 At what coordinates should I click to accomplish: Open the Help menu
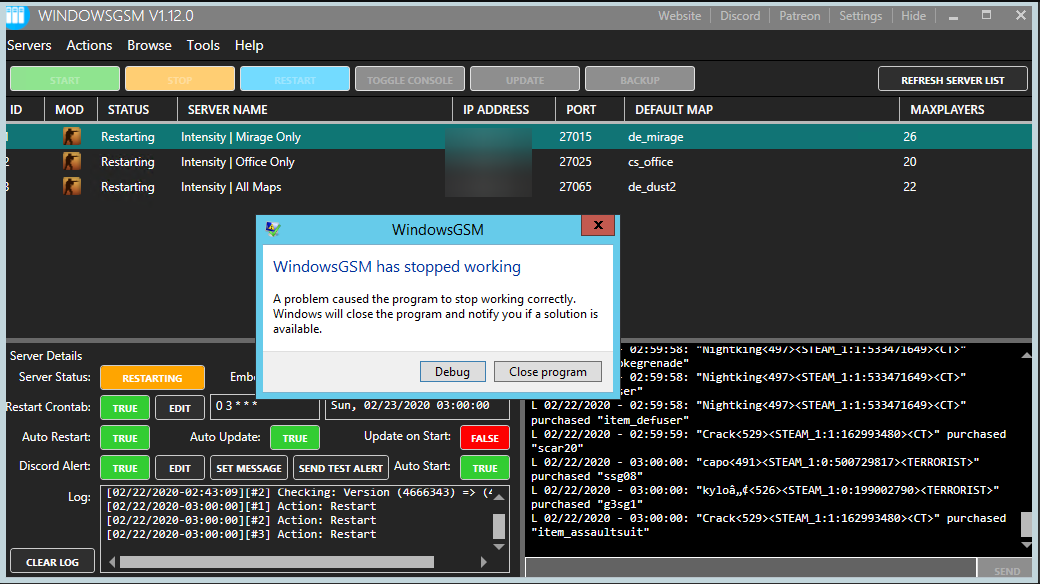point(248,45)
